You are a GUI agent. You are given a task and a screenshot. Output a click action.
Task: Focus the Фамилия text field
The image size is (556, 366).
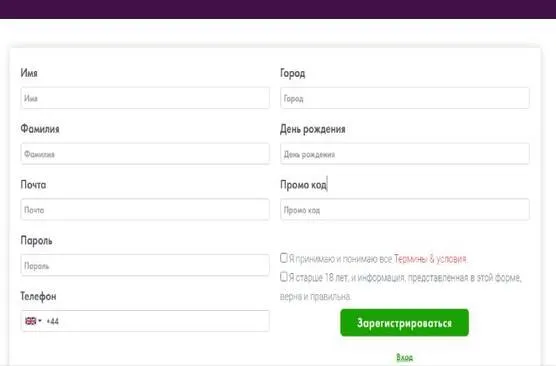pos(145,154)
